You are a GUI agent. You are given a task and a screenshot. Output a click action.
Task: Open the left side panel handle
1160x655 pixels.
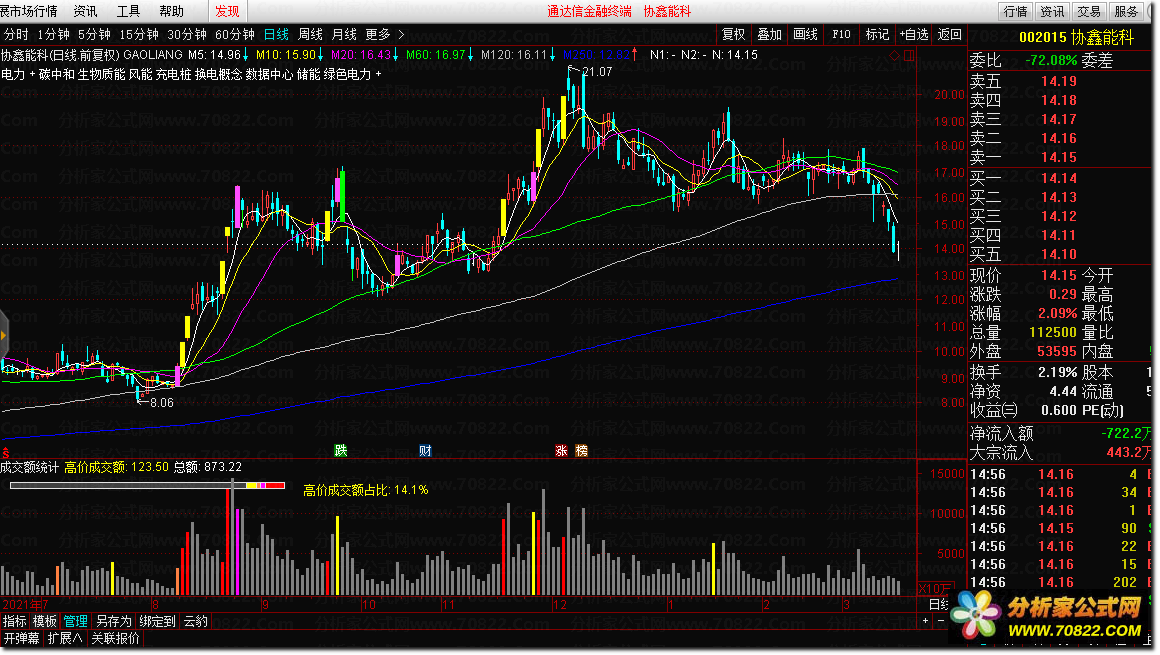pos(4,335)
